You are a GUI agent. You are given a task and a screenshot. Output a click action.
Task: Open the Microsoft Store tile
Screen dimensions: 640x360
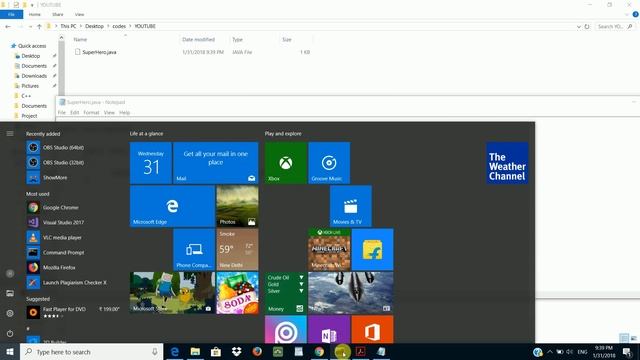[172, 293]
